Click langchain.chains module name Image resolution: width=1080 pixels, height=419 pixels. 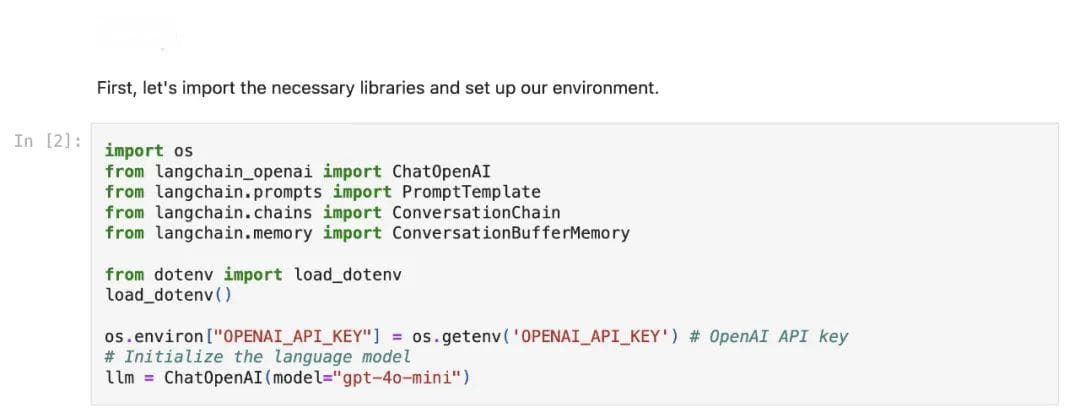[x=233, y=213]
